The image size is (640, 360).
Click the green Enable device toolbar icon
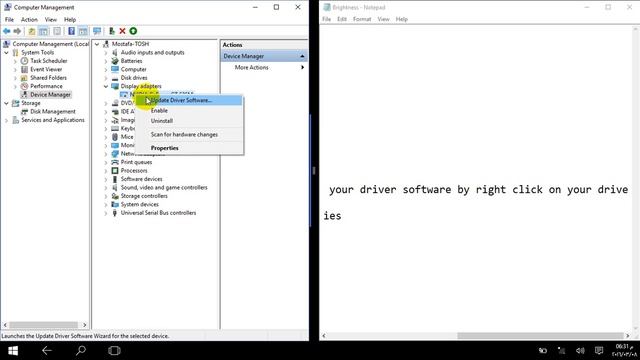pos(133,31)
